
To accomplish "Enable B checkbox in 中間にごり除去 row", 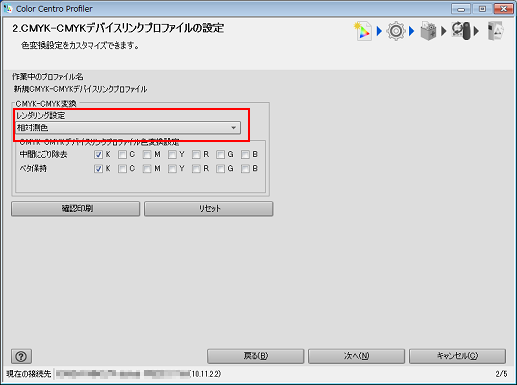I will (245, 155).
